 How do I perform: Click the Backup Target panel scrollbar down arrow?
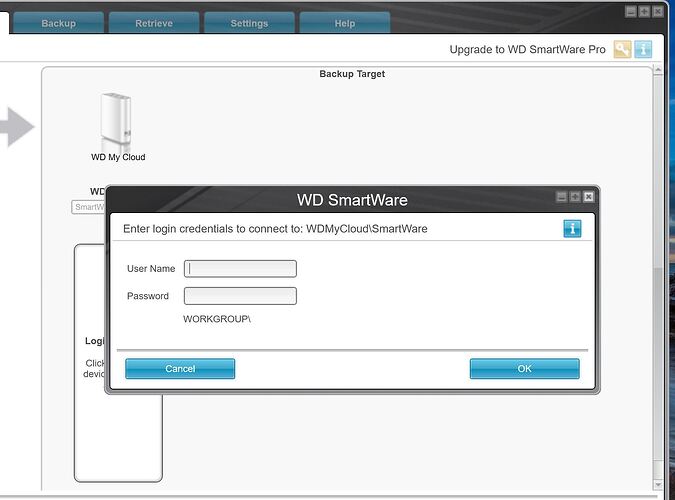657,484
